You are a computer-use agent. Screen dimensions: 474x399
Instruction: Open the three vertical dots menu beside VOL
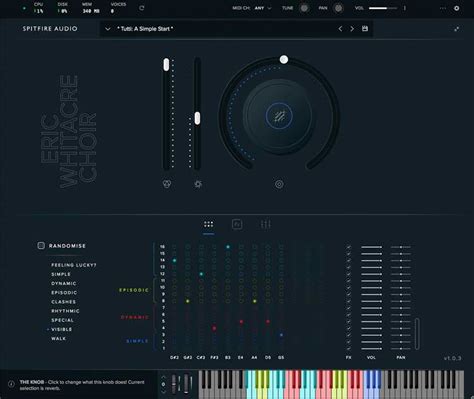coord(405,8)
